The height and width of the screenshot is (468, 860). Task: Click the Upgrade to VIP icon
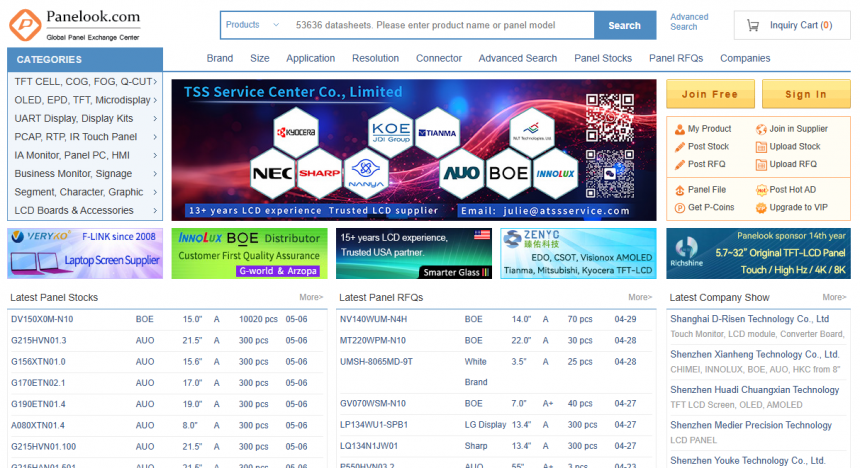(761, 208)
